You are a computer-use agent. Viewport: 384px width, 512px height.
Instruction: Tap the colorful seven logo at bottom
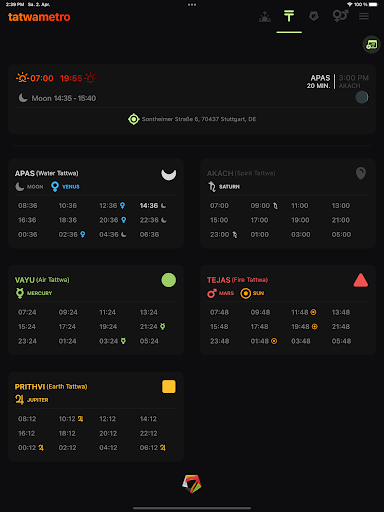[x=192, y=484]
